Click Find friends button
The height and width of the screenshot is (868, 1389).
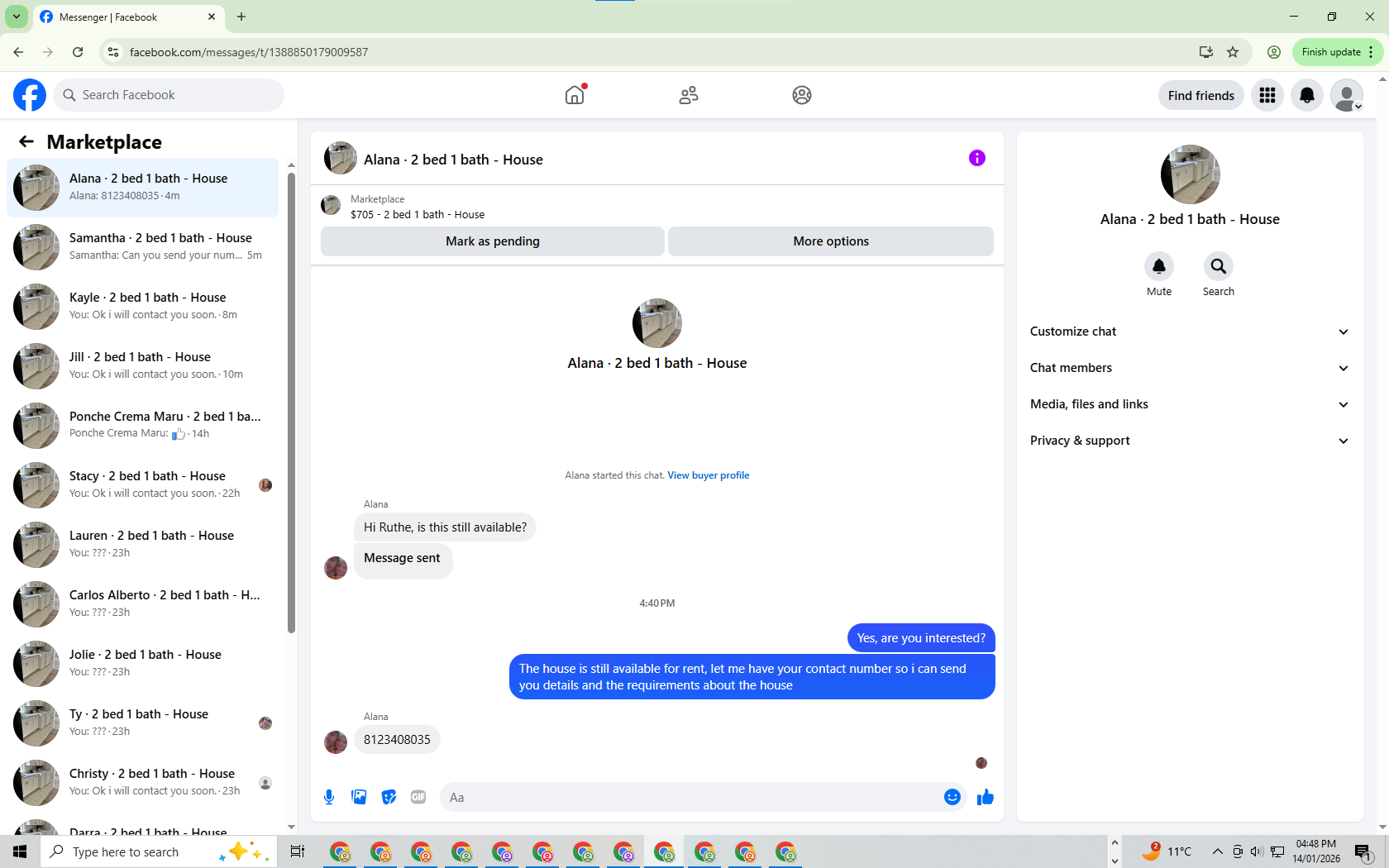(x=1200, y=95)
